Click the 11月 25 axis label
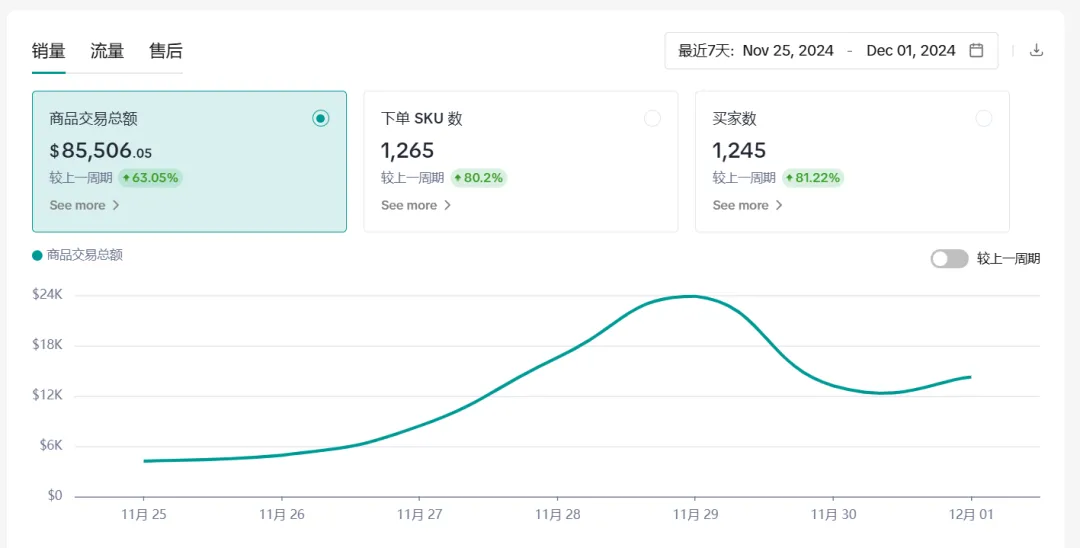 pos(143,515)
